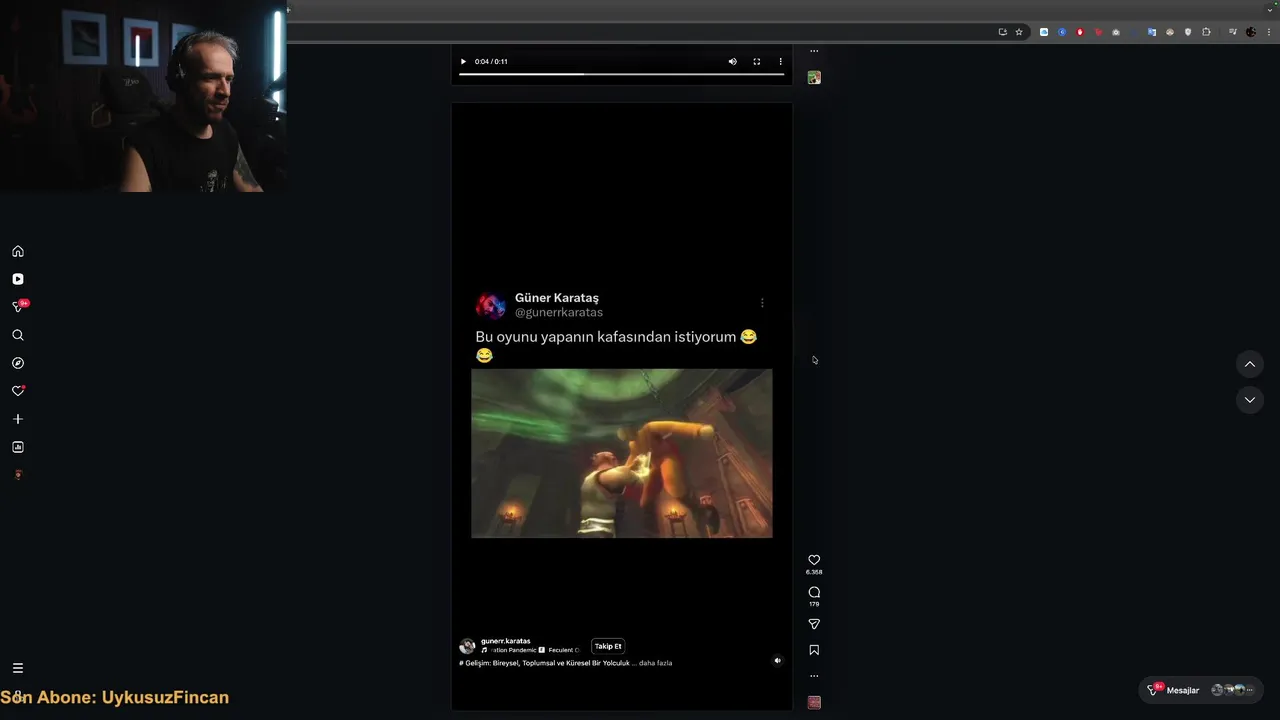Open the media controls icon in the browser toolbar
The image size is (1280, 720).
pos(1233,32)
